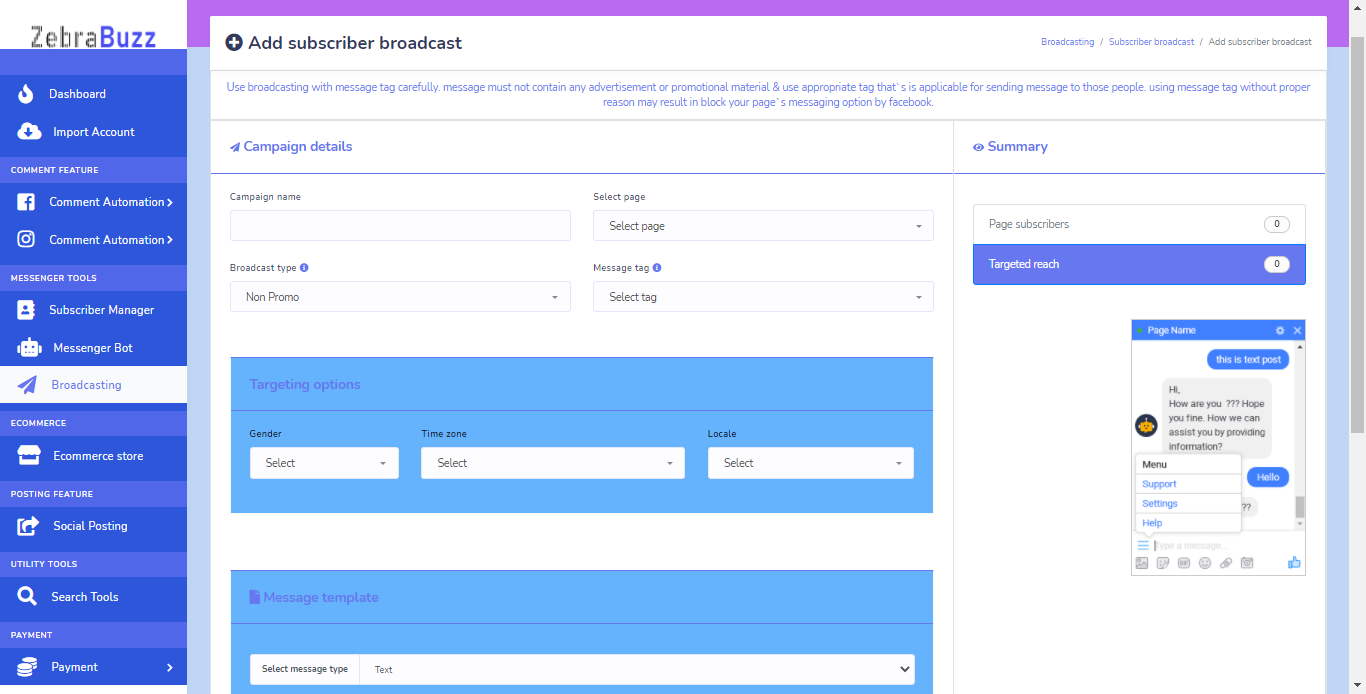The width and height of the screenshot is (1366, 694).
Task: Click the Facebook icon for Comment Automation
Action: 26,202
